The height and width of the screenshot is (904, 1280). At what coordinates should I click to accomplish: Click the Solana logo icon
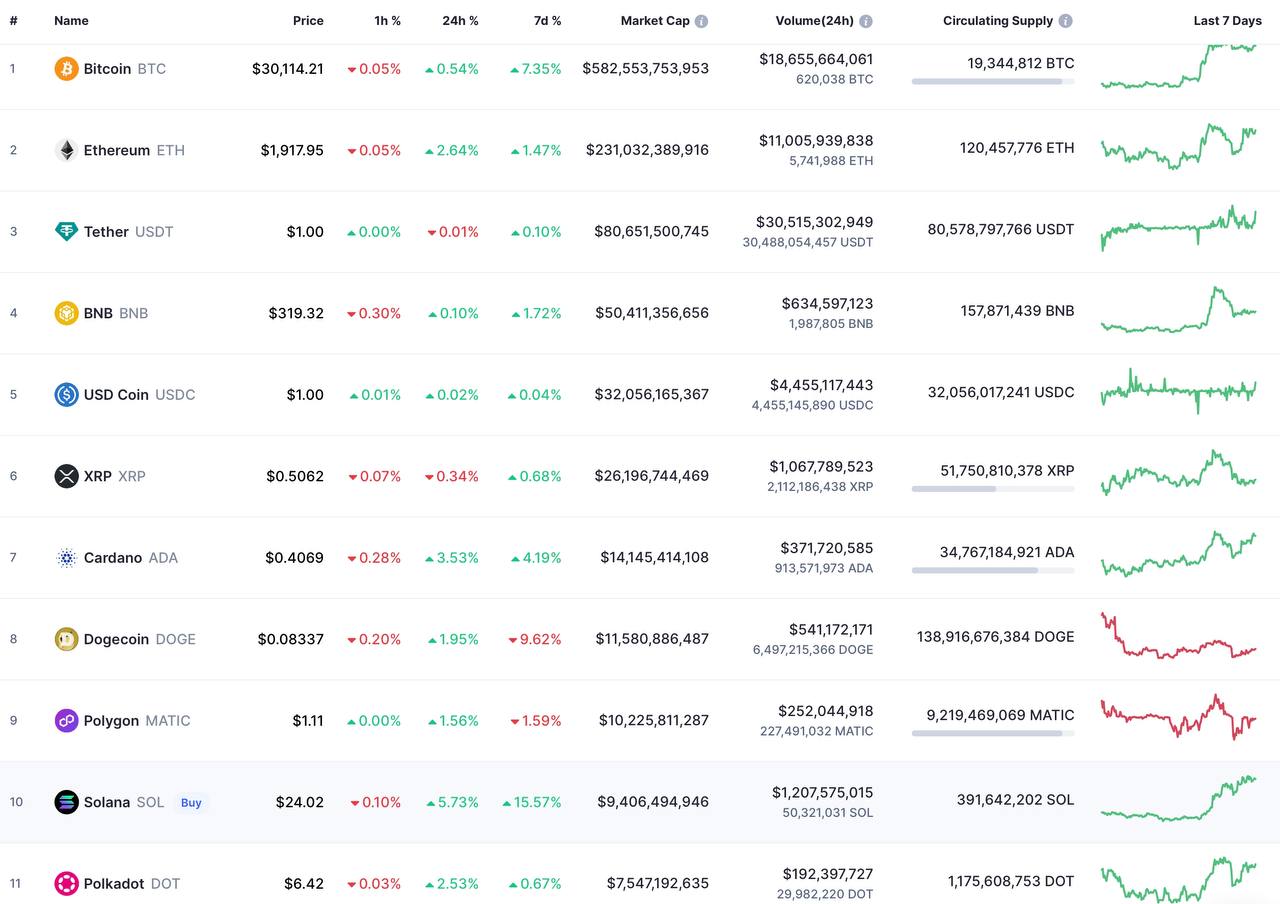pyautogui.click(x=66, y=802)
